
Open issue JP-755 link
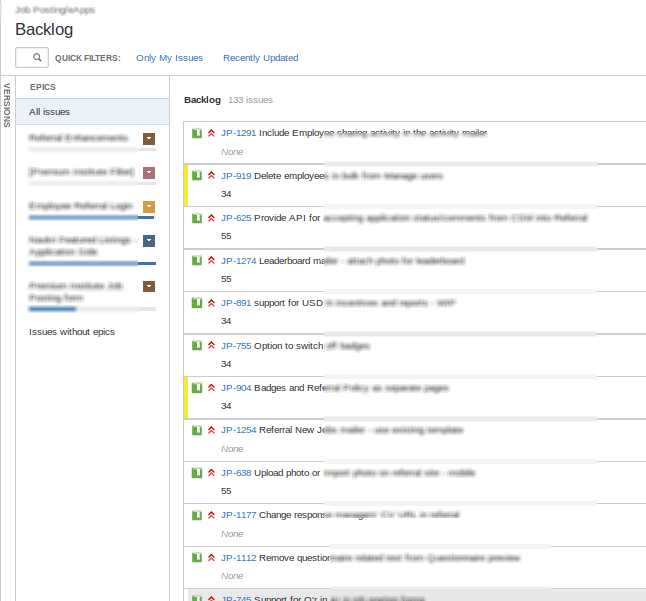click(236, 346)
